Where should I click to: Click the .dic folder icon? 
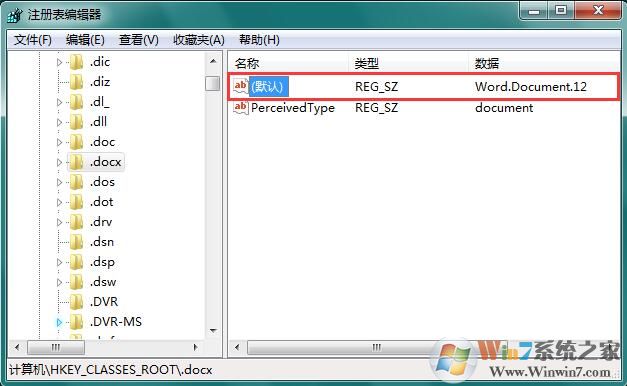76,62
